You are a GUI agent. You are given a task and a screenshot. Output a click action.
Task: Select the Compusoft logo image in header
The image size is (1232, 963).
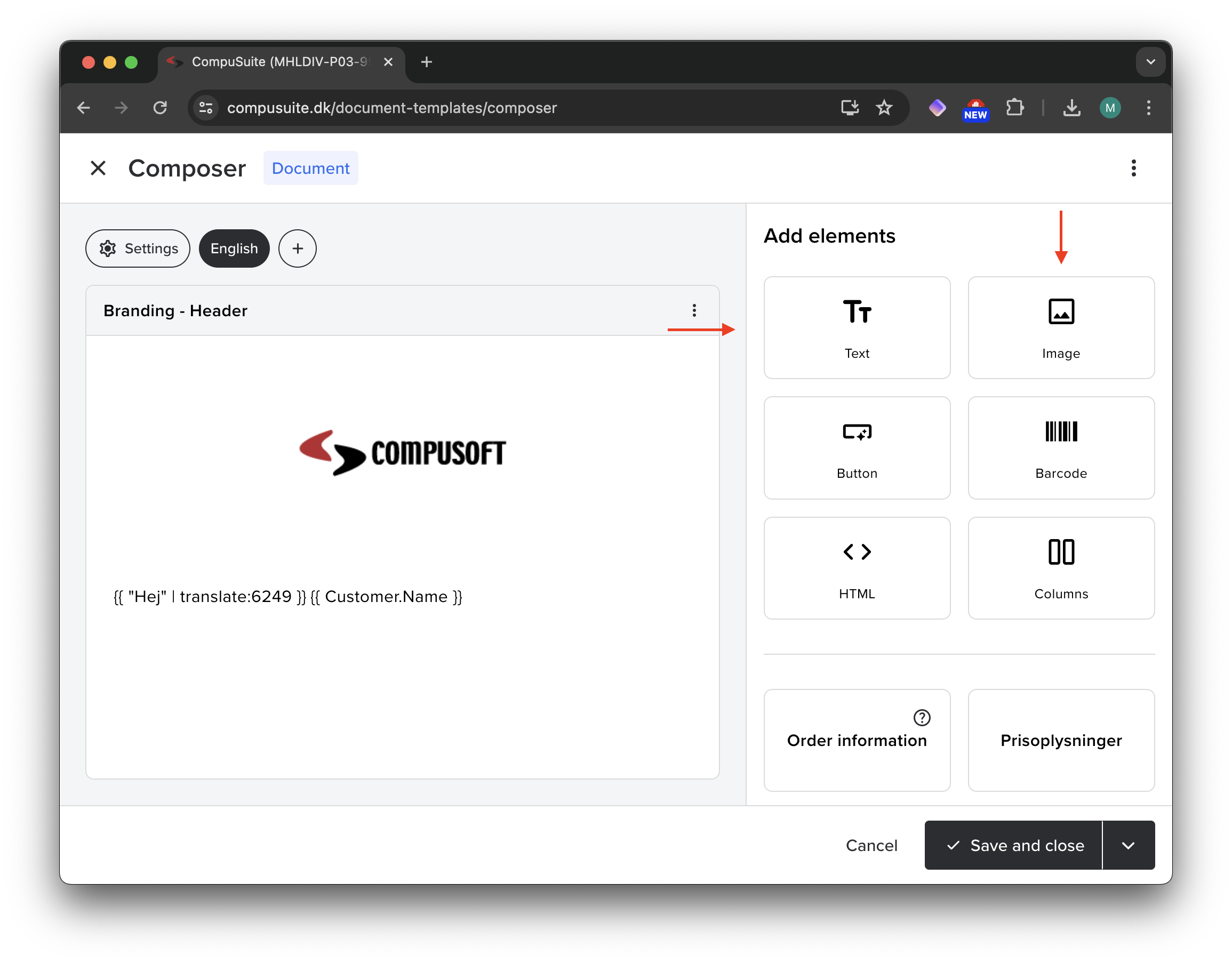(402, 453)
